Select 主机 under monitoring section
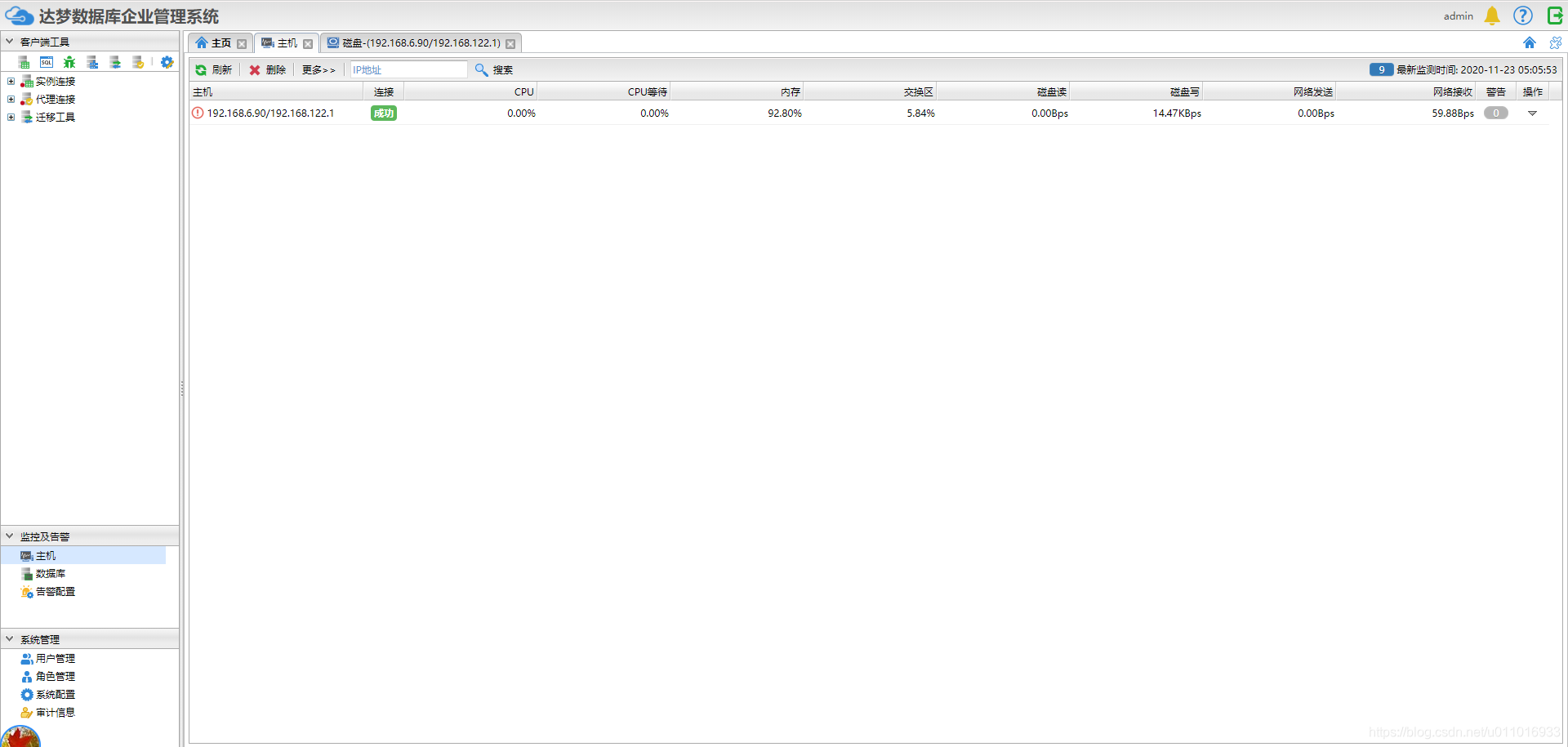The height and width of the screenshot is (747, 1568). (x=46, y=555)
